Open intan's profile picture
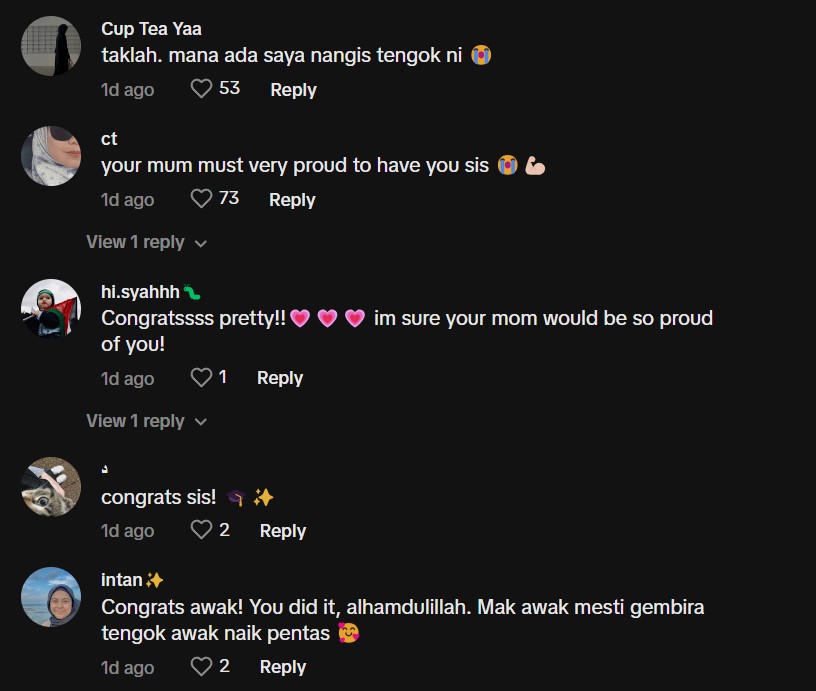Viewport: 816px width, 691px height. pos(51,597)
